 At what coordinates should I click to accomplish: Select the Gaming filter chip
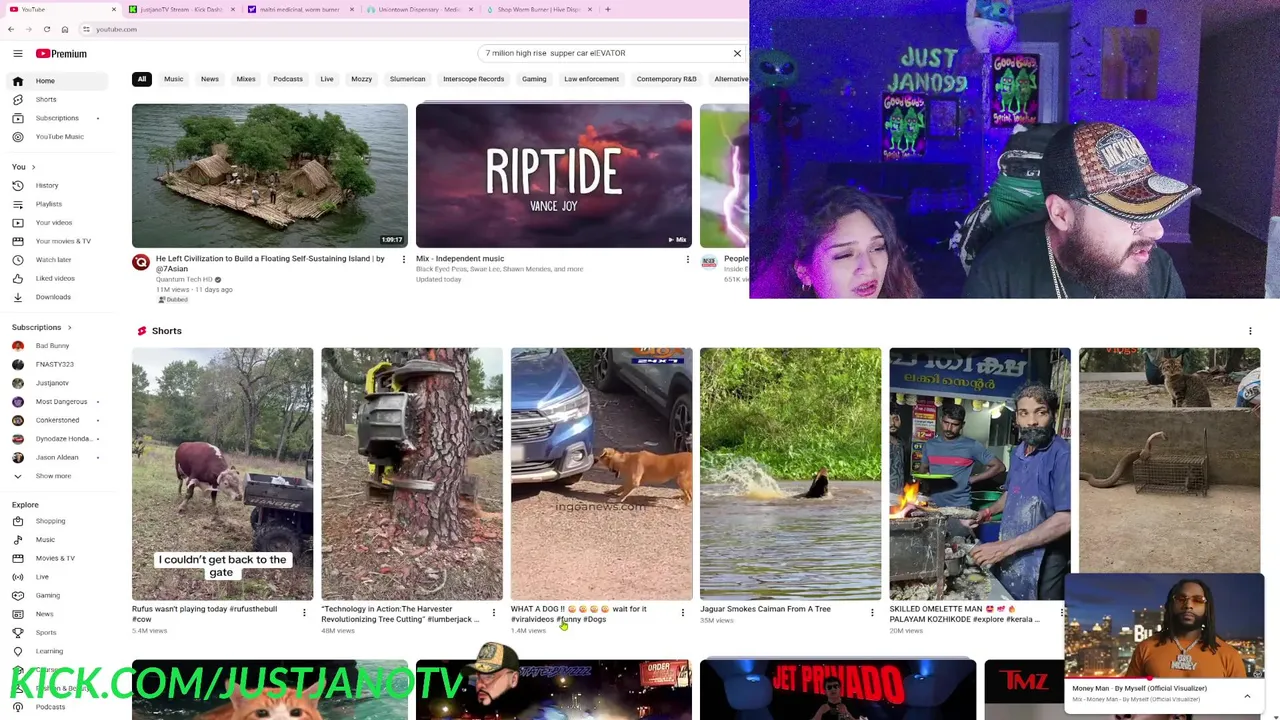[x=534, y=79]
